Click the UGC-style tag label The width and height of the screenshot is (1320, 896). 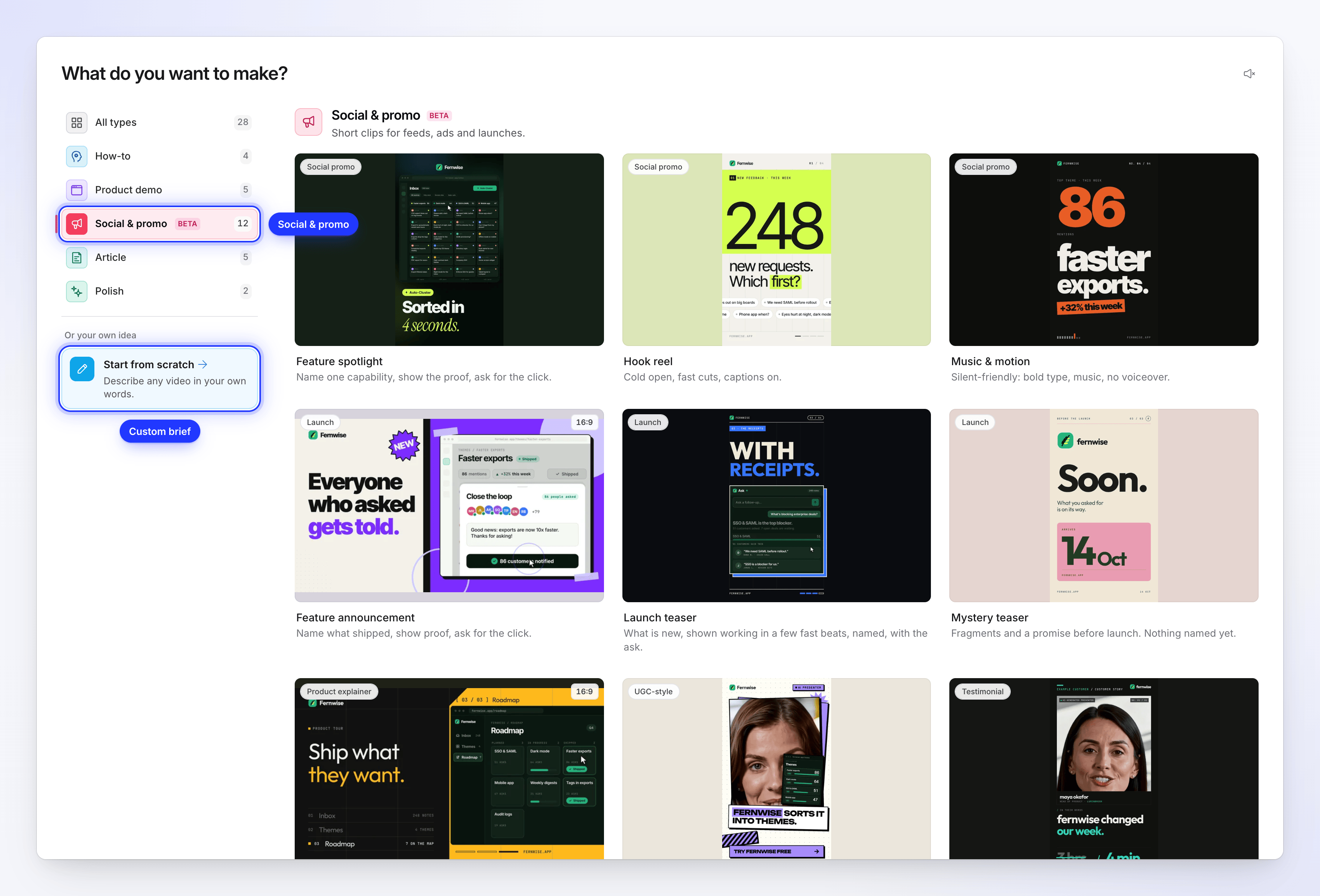tap(653, 692)
